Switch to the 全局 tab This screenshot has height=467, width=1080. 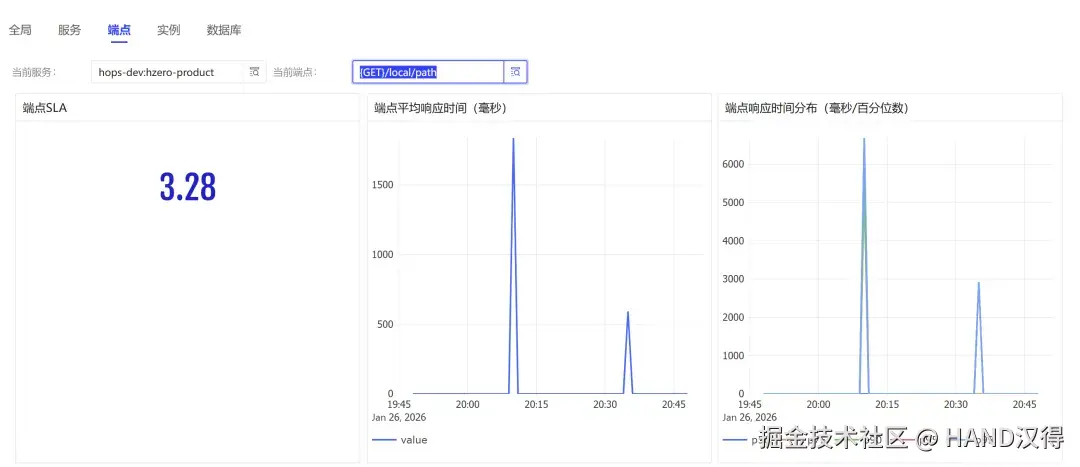point(20,30)
